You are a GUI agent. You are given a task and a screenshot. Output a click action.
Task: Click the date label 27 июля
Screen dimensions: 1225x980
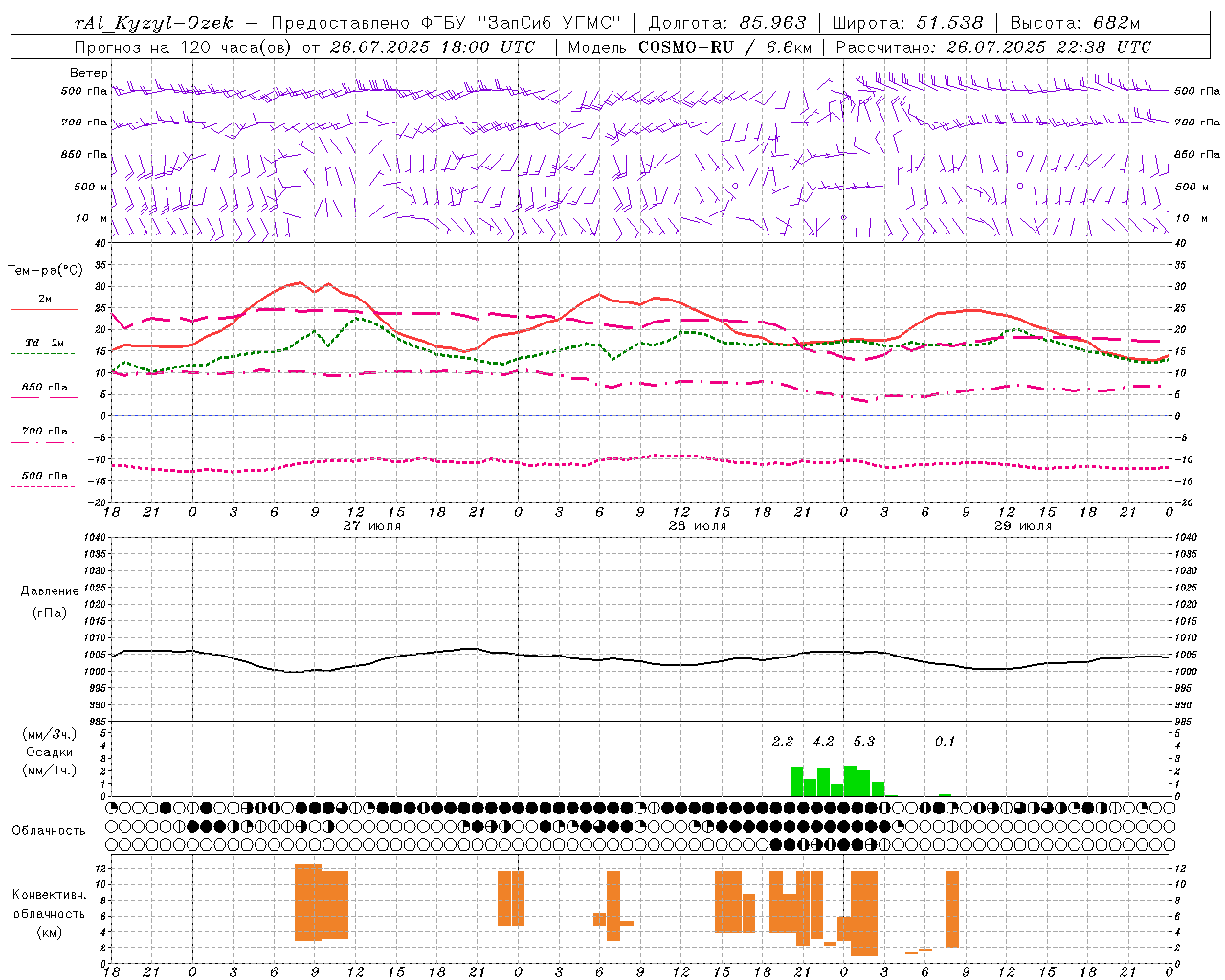point(372,526)
